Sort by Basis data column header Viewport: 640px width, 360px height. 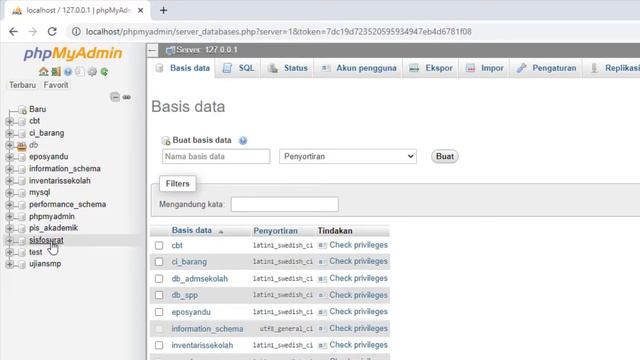tap(192, 231)
